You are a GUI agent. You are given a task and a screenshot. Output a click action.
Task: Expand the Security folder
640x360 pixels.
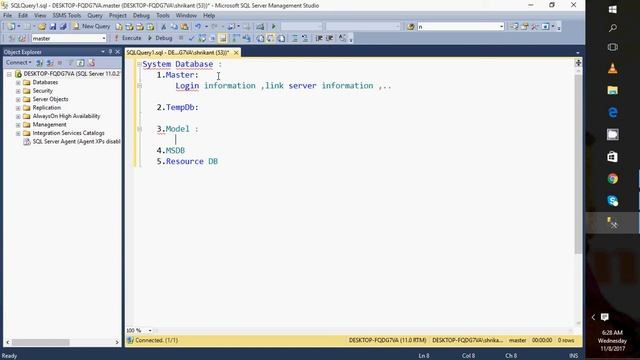[x=18, y=91]
